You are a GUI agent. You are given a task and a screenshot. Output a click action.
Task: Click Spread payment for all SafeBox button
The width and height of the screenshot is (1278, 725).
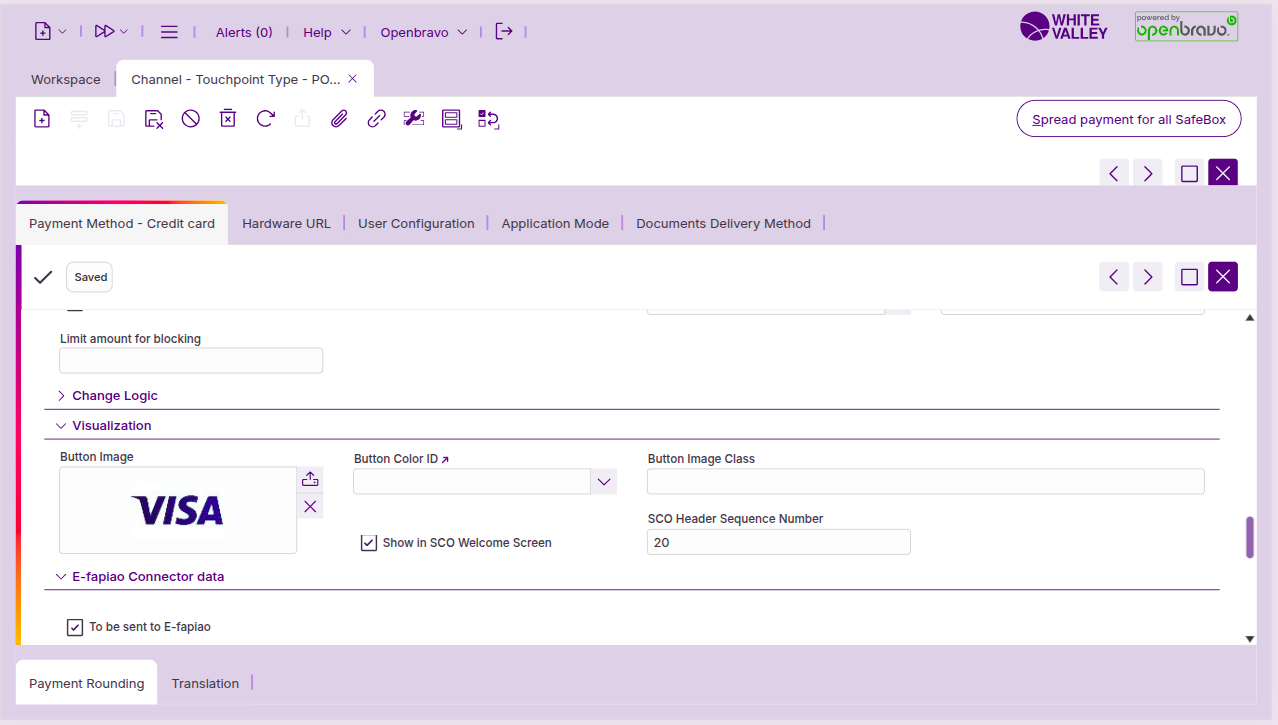click(x=1128, y=119)
